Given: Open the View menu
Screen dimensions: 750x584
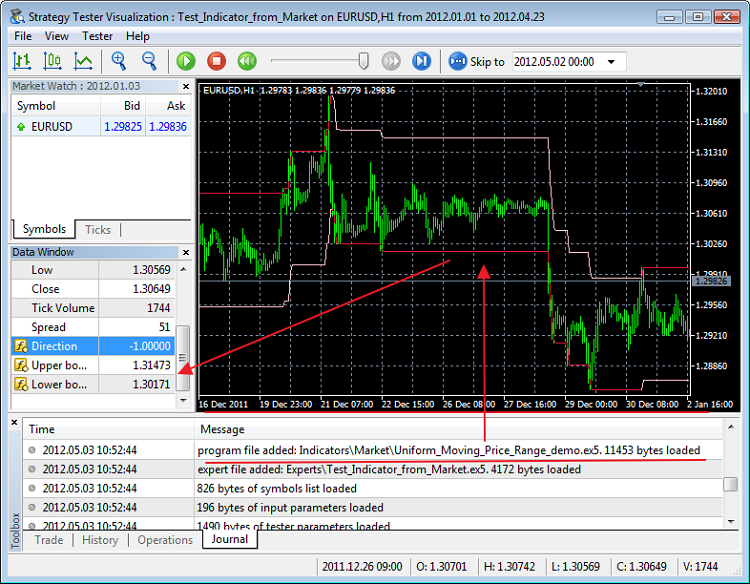Looking at the screenshot, I should coord(56,36).
